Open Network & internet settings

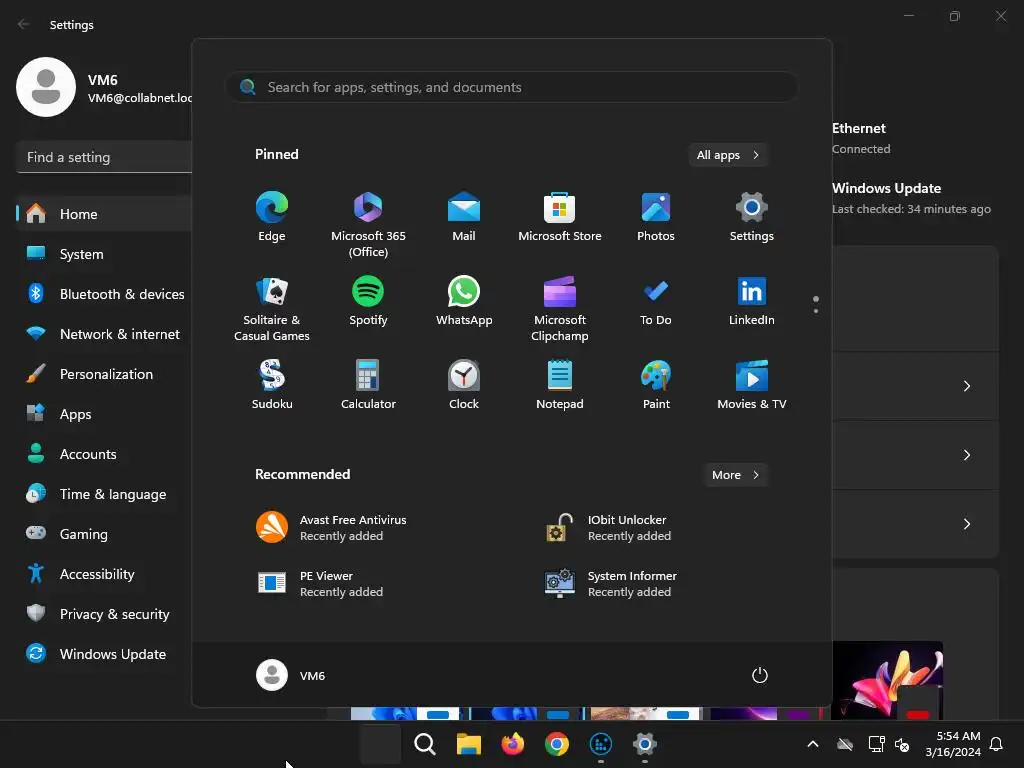pyautogui.click(x=104, y=334)
